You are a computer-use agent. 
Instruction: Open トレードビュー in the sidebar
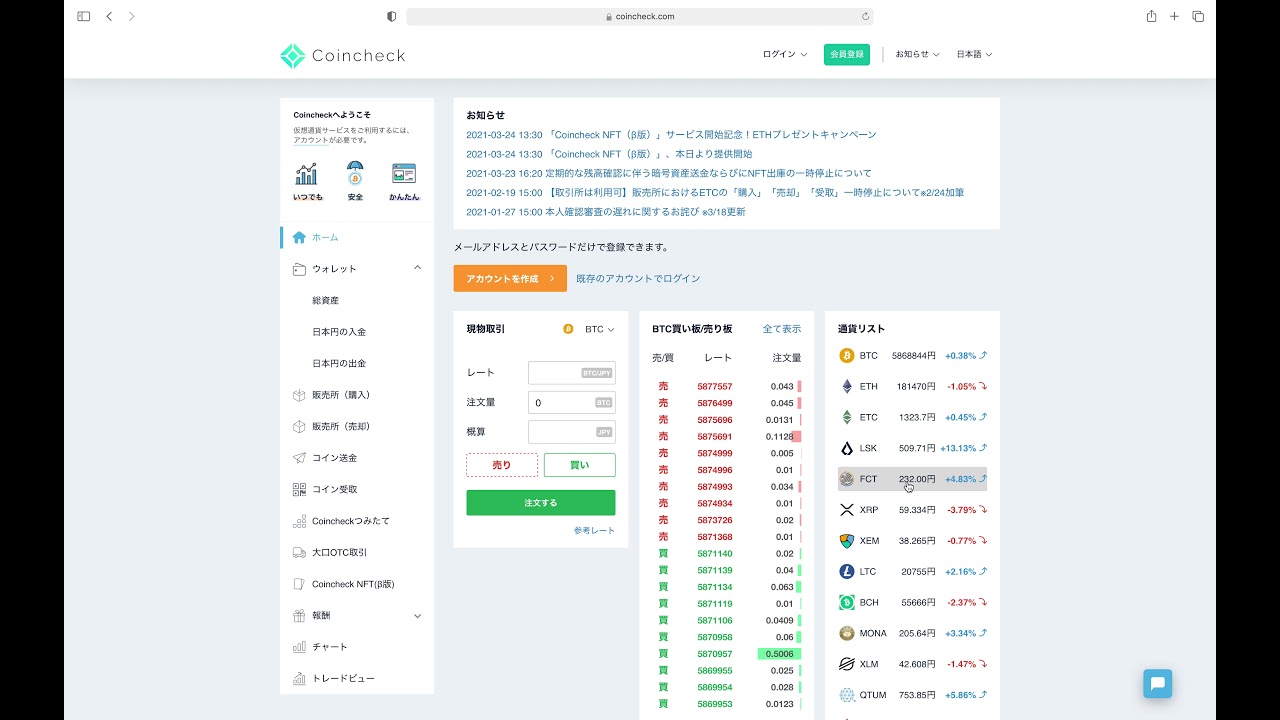pyautogui.click(x=343, y=679)
